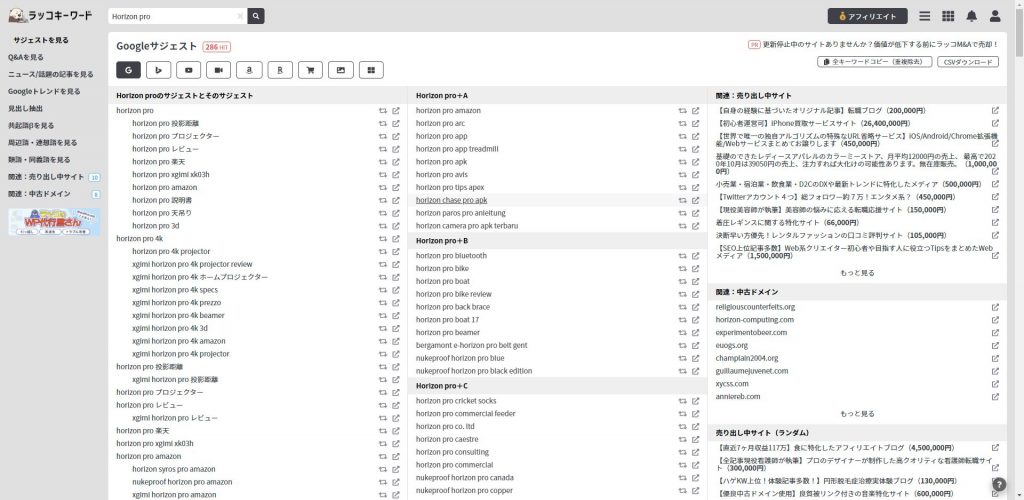Open Q&Aを見る in sidebar
The image size is (1024, 500).
tap(26, 57)
